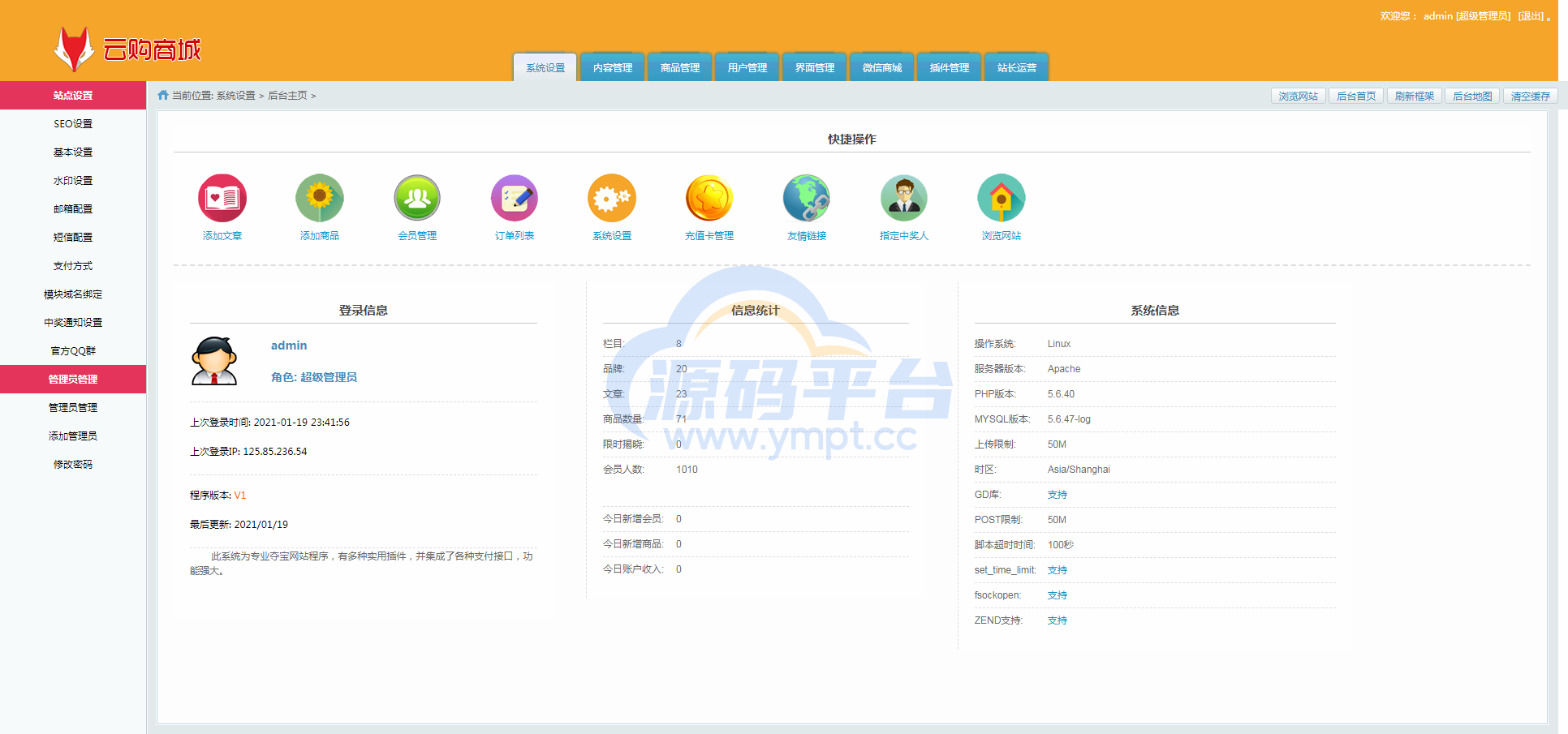Click the 服务器版本 Apache value
Screen dimensions: 1568x734
tap(1064, 368)
